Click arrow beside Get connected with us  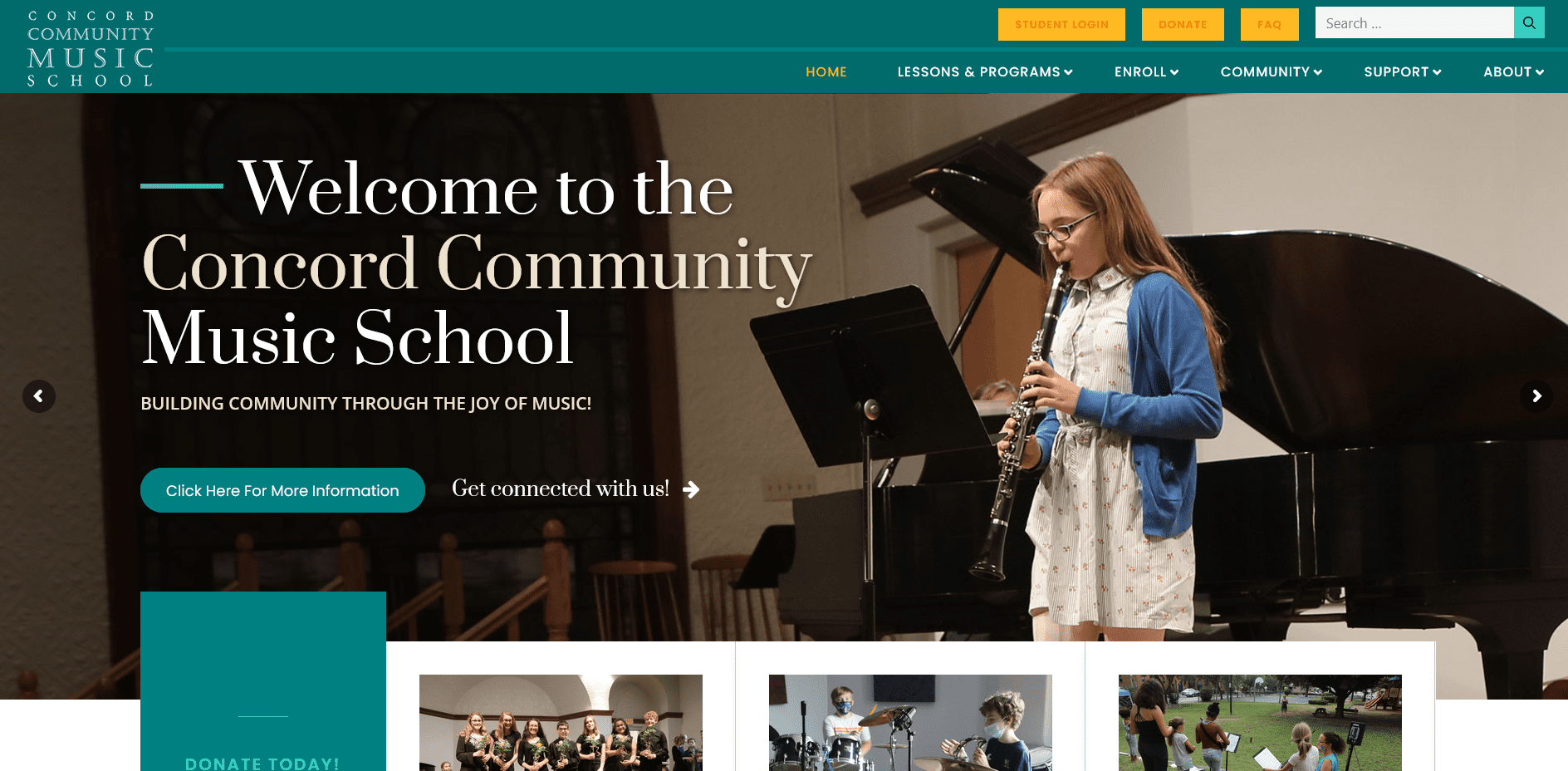[x=691, y=490]
